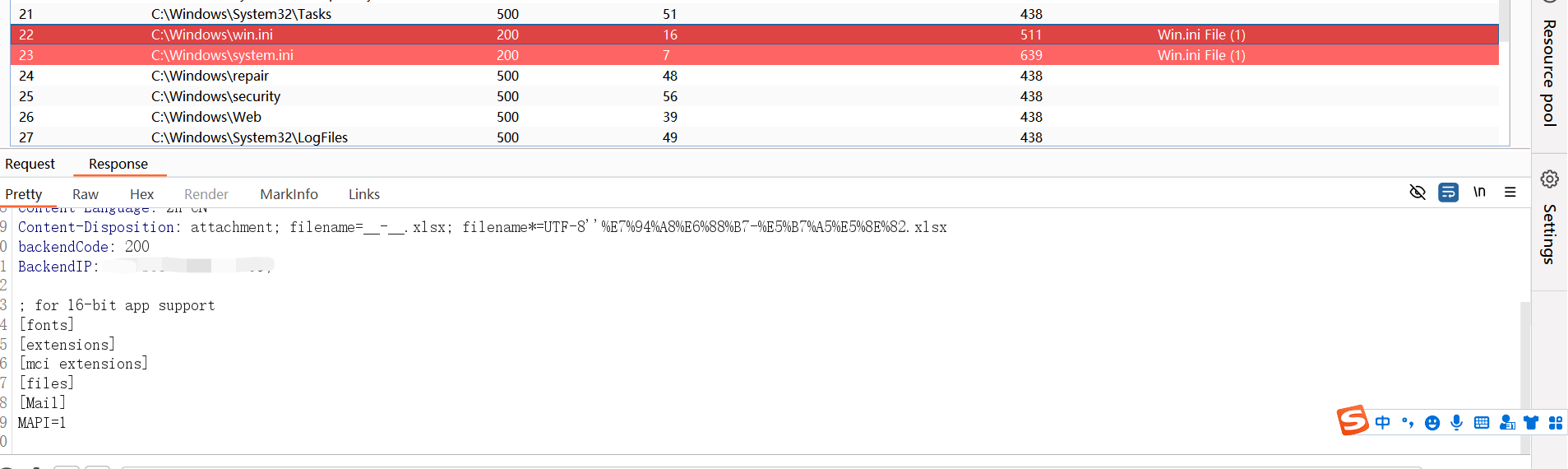
Task: Select row 23 payload C:\Windows\system.ini
Action: tap(222, 55)
